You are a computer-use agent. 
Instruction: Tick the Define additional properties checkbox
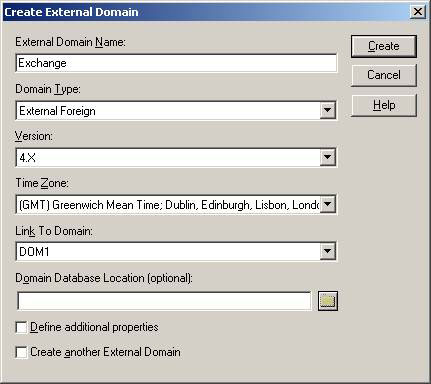21,327
